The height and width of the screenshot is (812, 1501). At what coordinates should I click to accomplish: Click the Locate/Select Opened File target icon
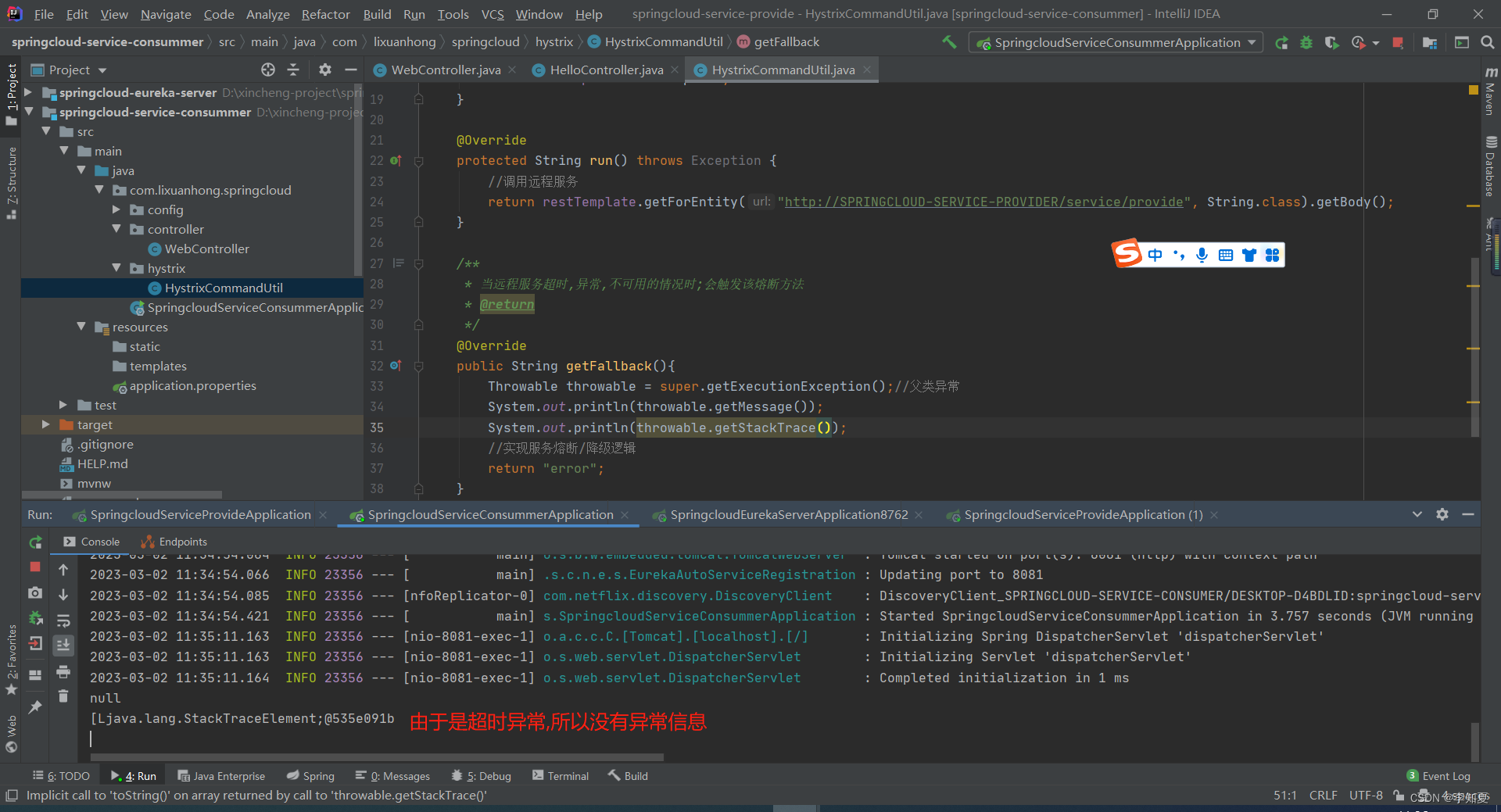tap(268, 70)
